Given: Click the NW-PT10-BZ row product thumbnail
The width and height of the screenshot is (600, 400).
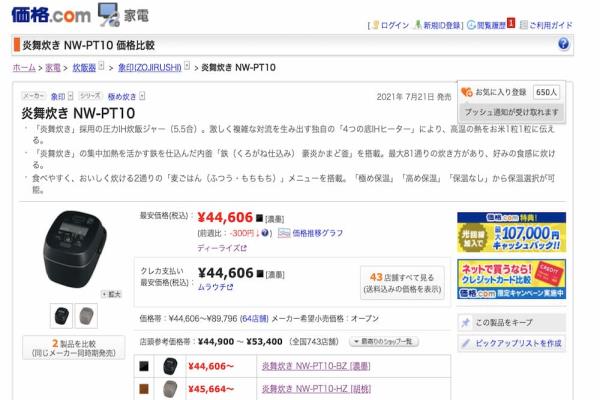Looking at the screenshot, I should pyautogui.click(x=170, y=366).
